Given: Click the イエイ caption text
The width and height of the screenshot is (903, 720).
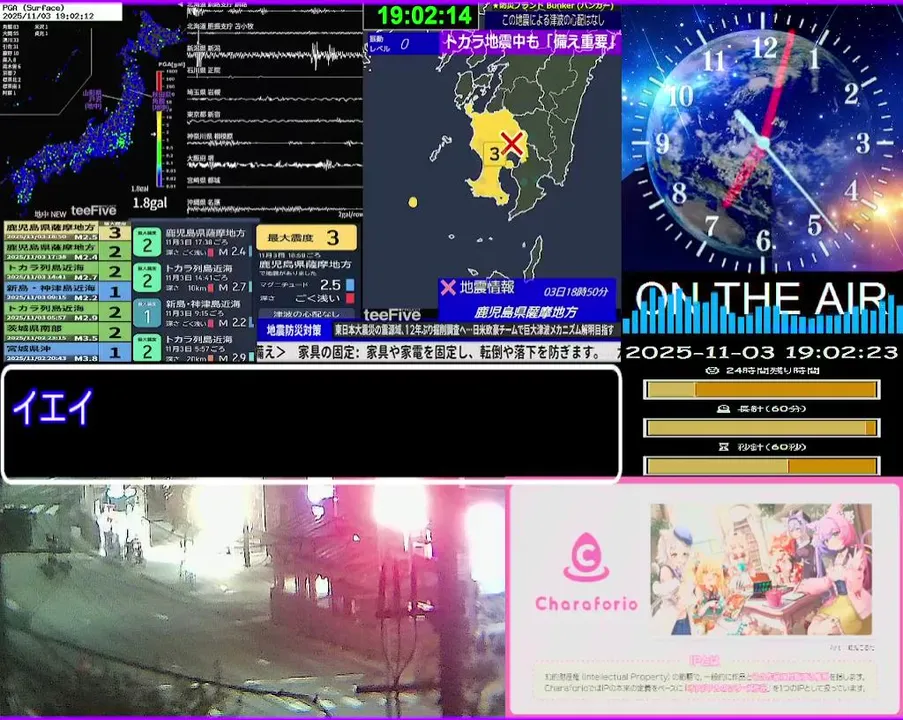Looking at the screenshot, I should point(52,407).
